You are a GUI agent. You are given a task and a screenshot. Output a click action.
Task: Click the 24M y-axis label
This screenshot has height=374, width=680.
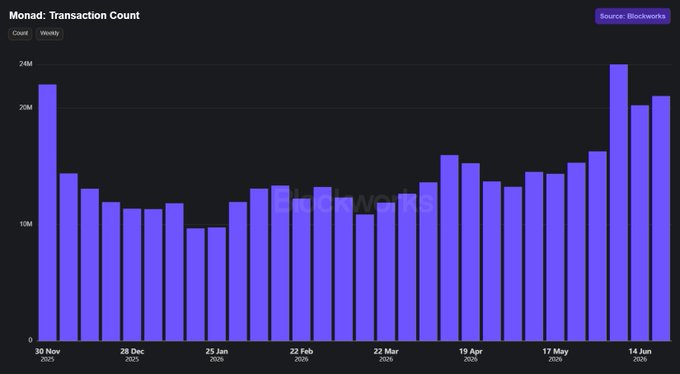click(26, 64)
